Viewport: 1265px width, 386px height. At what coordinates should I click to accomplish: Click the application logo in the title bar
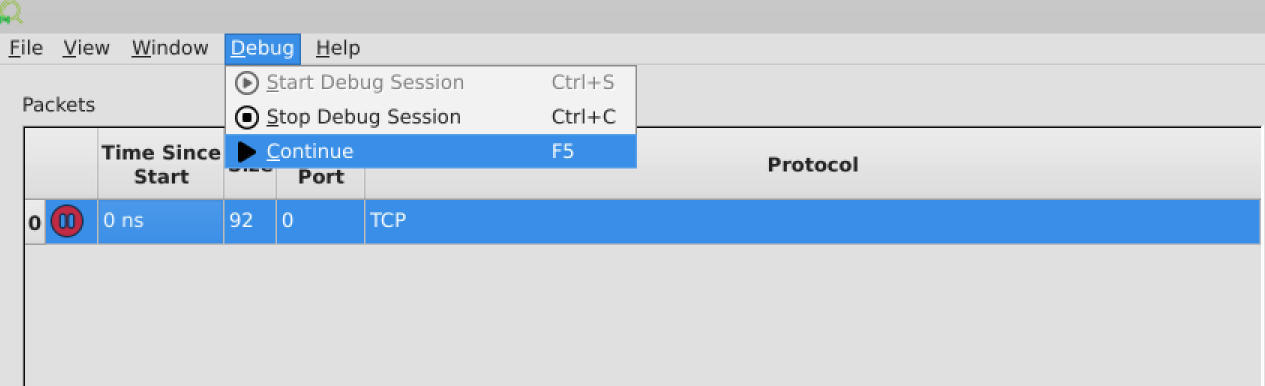(12, 13)
